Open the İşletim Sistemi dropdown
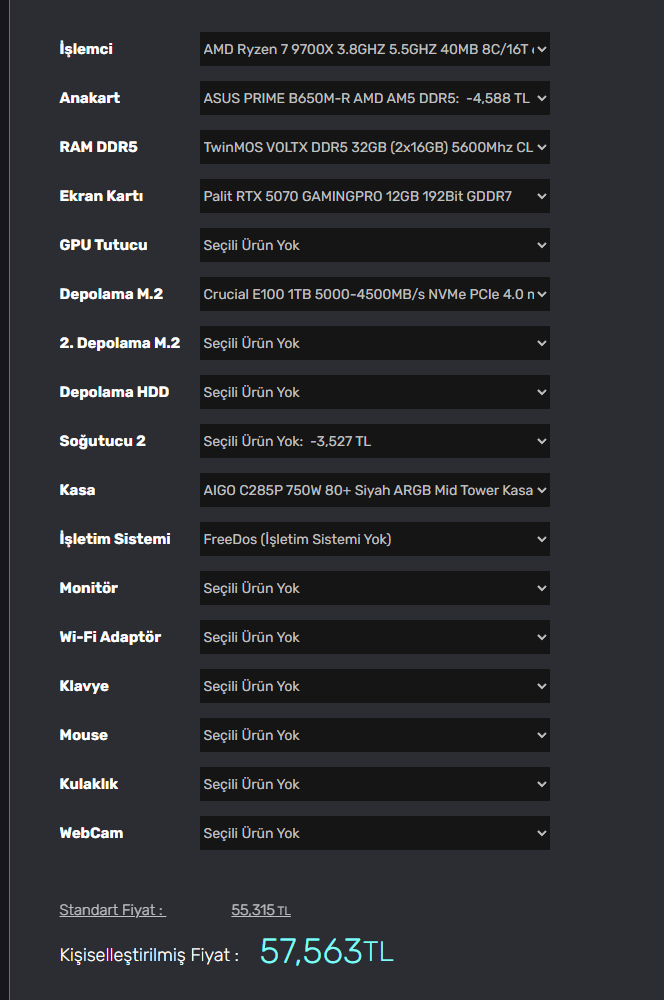Screen dimensions: 664x1000 [x=374, y=539]
